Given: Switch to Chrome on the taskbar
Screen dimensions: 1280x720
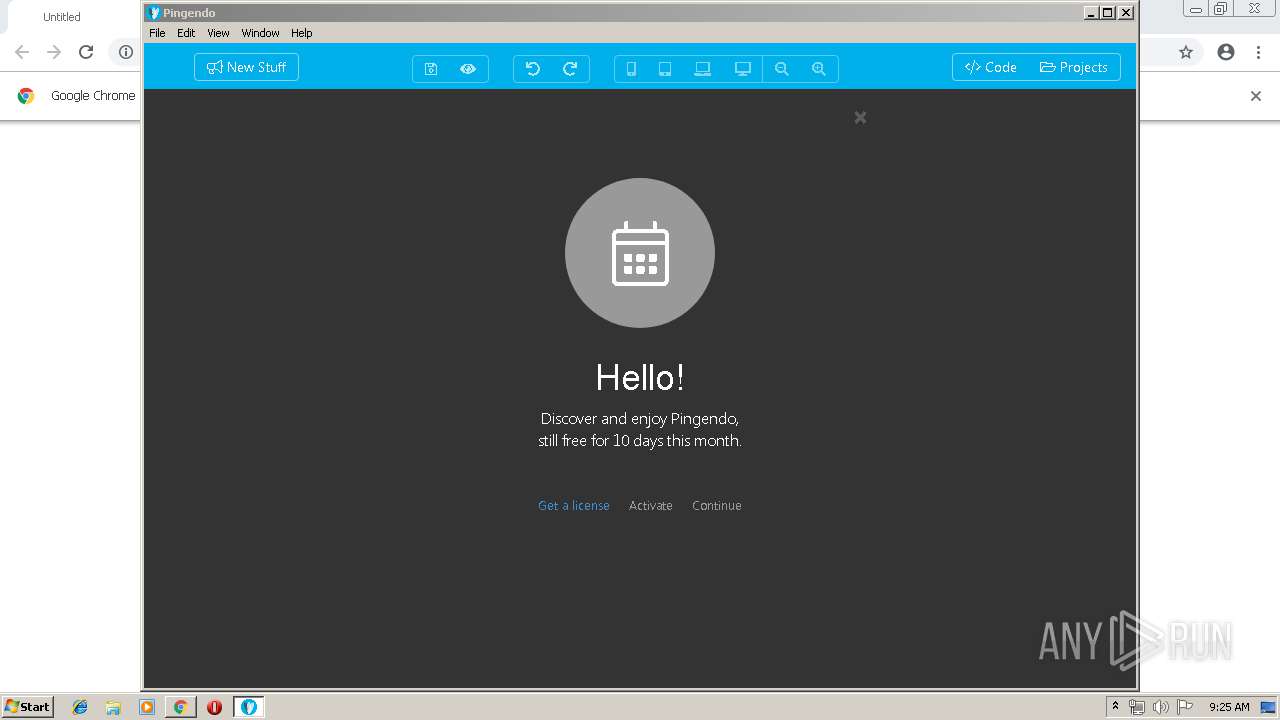Looking at the screenshot, I should 180,707.
